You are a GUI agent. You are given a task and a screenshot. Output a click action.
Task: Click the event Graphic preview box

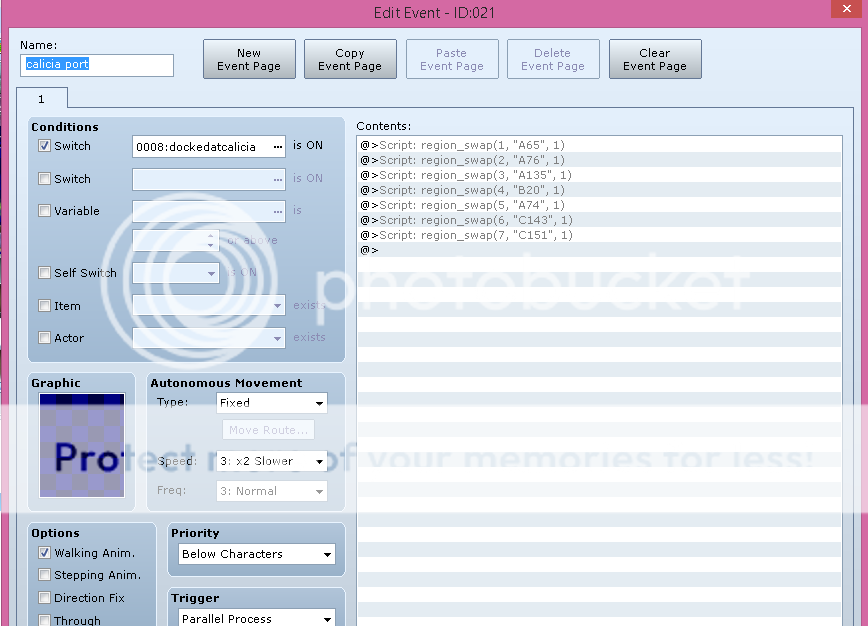82,445
